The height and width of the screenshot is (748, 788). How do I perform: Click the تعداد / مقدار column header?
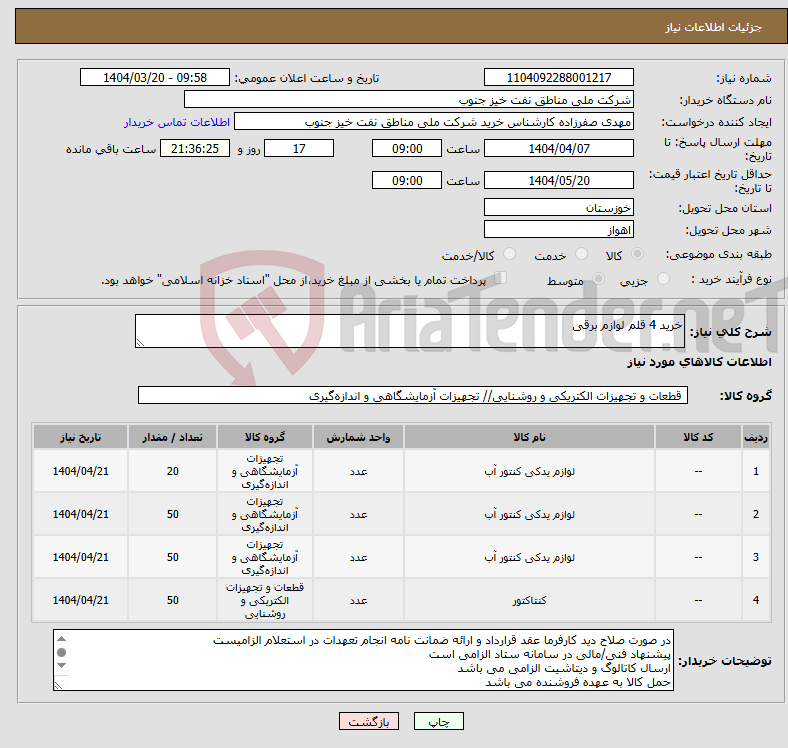[x=172, y=437]
